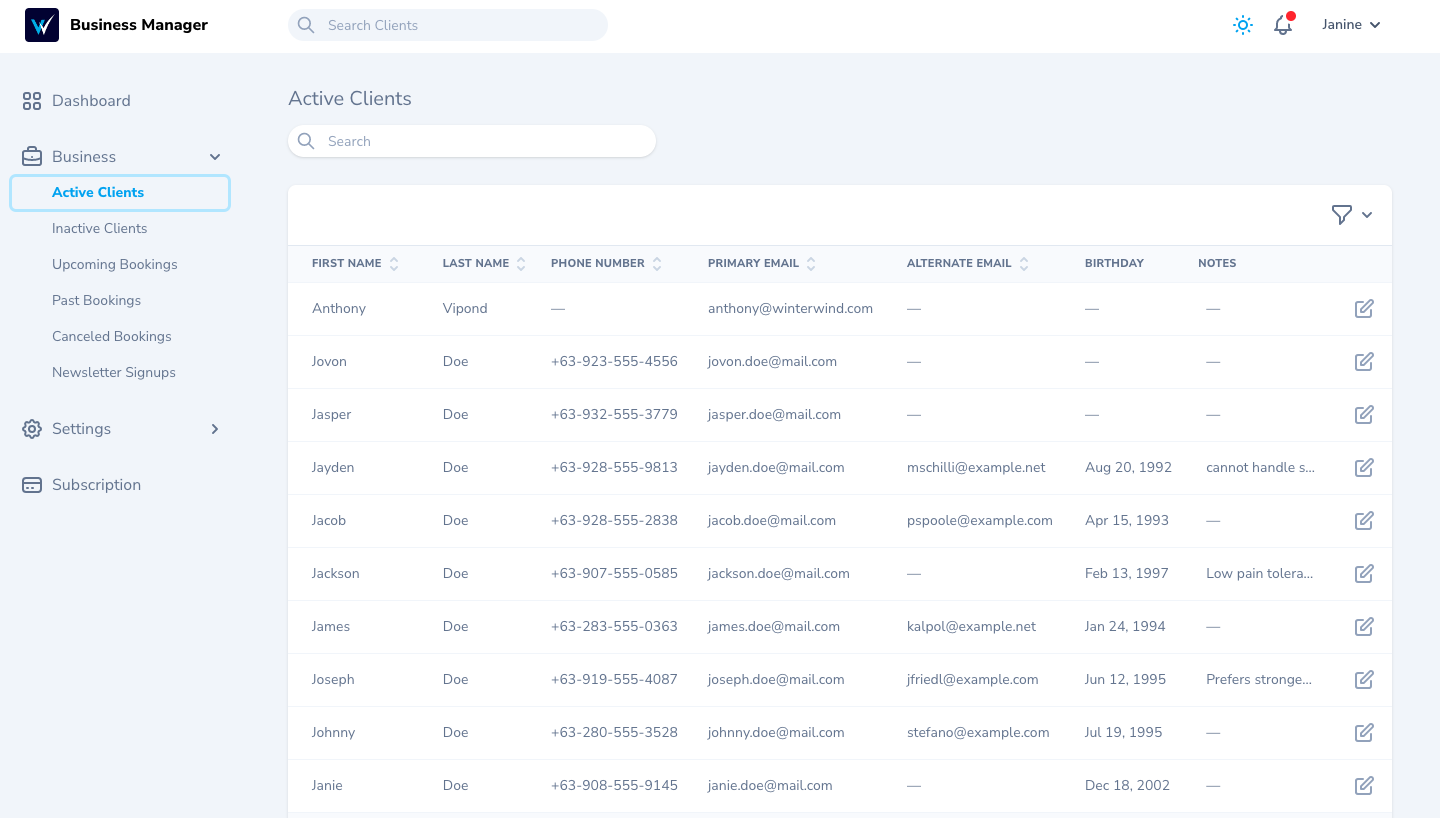
Task: Open the notifications bell
Action: [1283, 25]
